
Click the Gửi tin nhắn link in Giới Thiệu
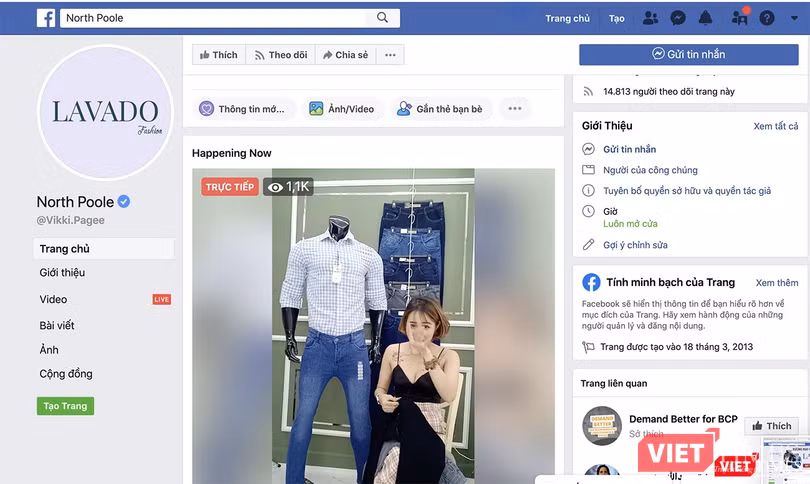pyautogui.click(x=629, y=149)
